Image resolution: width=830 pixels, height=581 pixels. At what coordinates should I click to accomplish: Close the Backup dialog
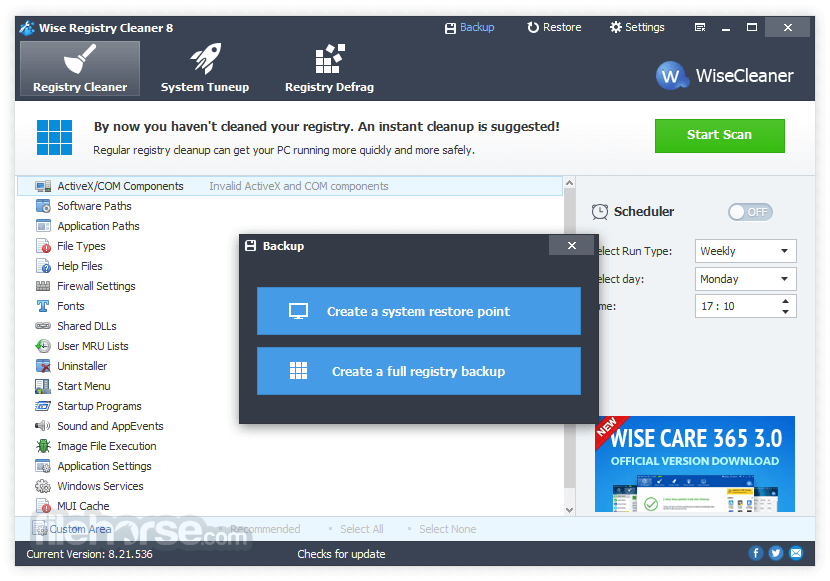(x=572, y=246)
